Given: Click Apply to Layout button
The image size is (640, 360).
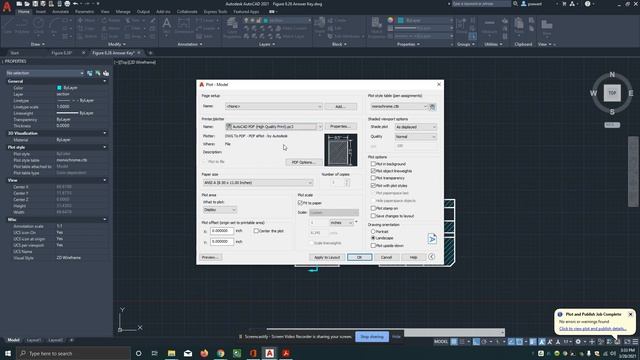Looking at the screenshot, I should (x=327, y=257).
